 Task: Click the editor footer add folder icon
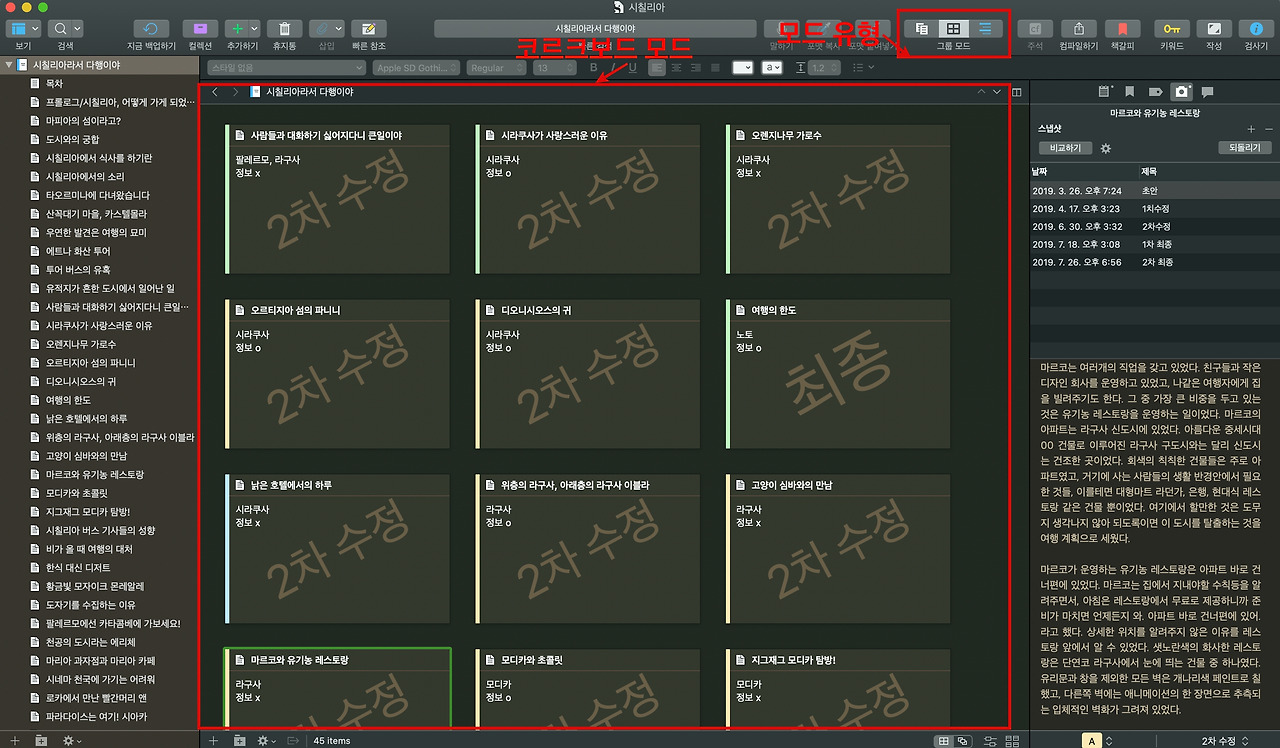(240, 740)
